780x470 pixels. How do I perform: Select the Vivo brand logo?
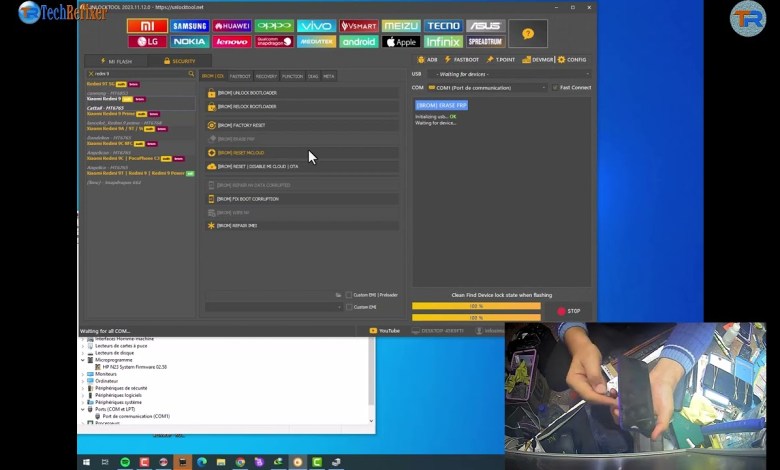316,26
